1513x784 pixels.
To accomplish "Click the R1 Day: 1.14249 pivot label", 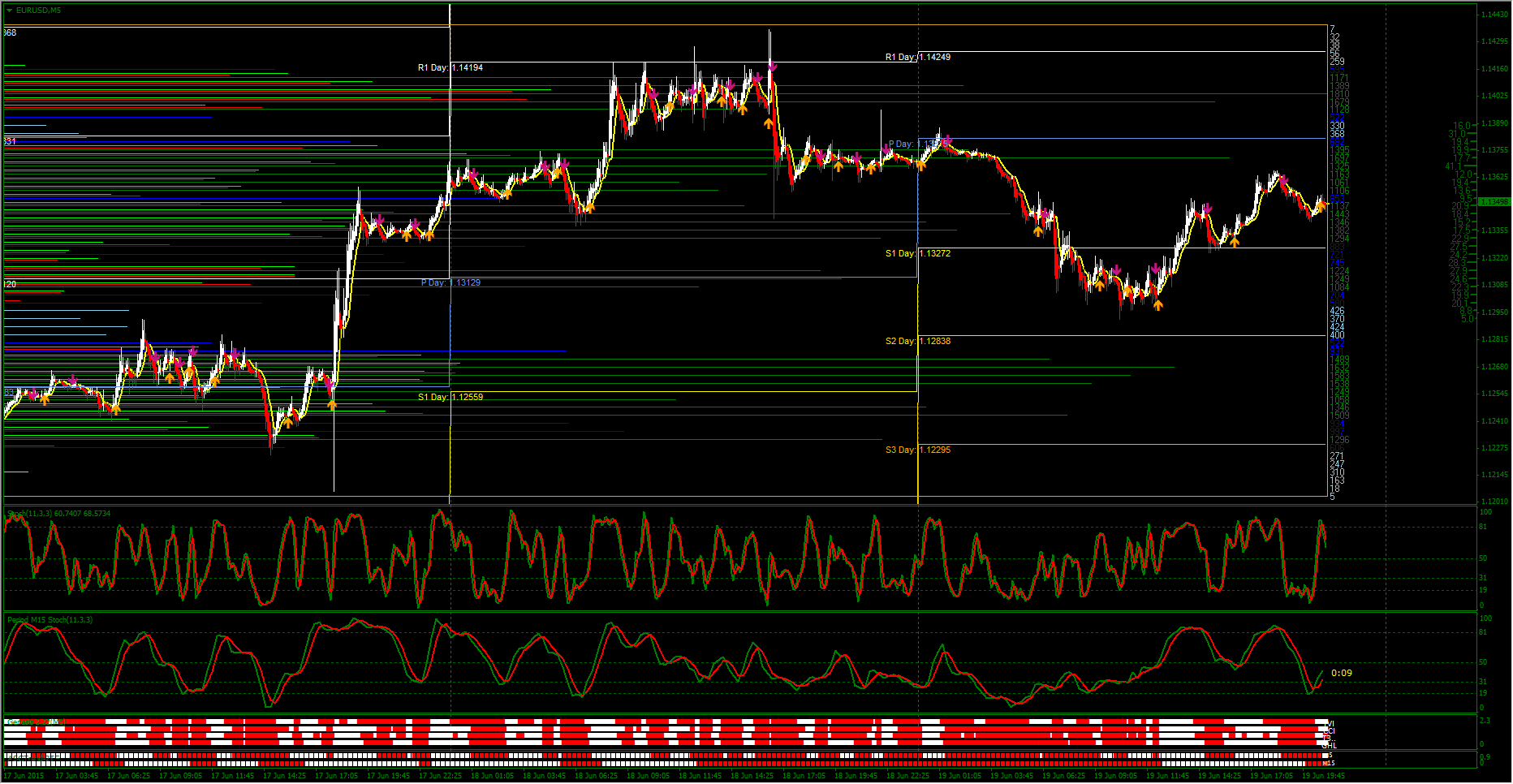I will 918,58.
